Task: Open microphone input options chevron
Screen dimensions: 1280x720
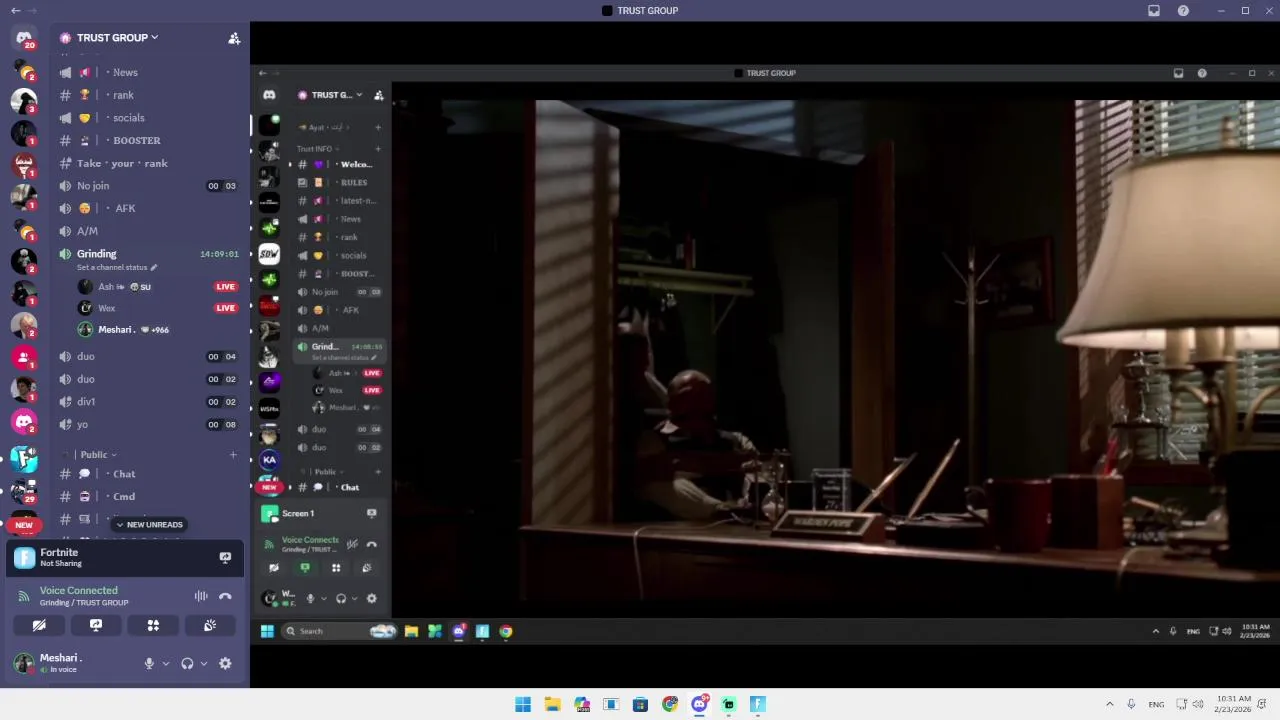Action: pyautogui.click(x=166, y=663)
